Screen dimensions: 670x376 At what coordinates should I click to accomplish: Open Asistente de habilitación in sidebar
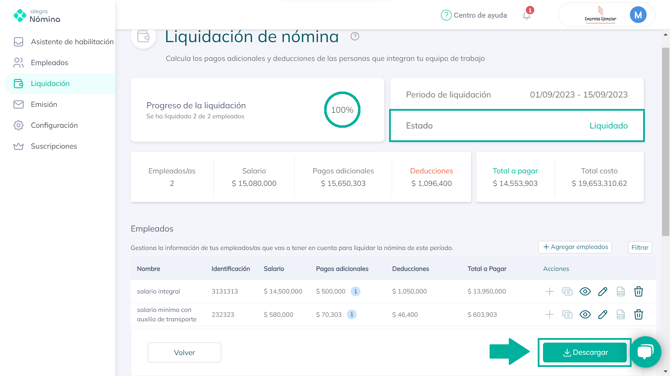click(x=72, y=41)
